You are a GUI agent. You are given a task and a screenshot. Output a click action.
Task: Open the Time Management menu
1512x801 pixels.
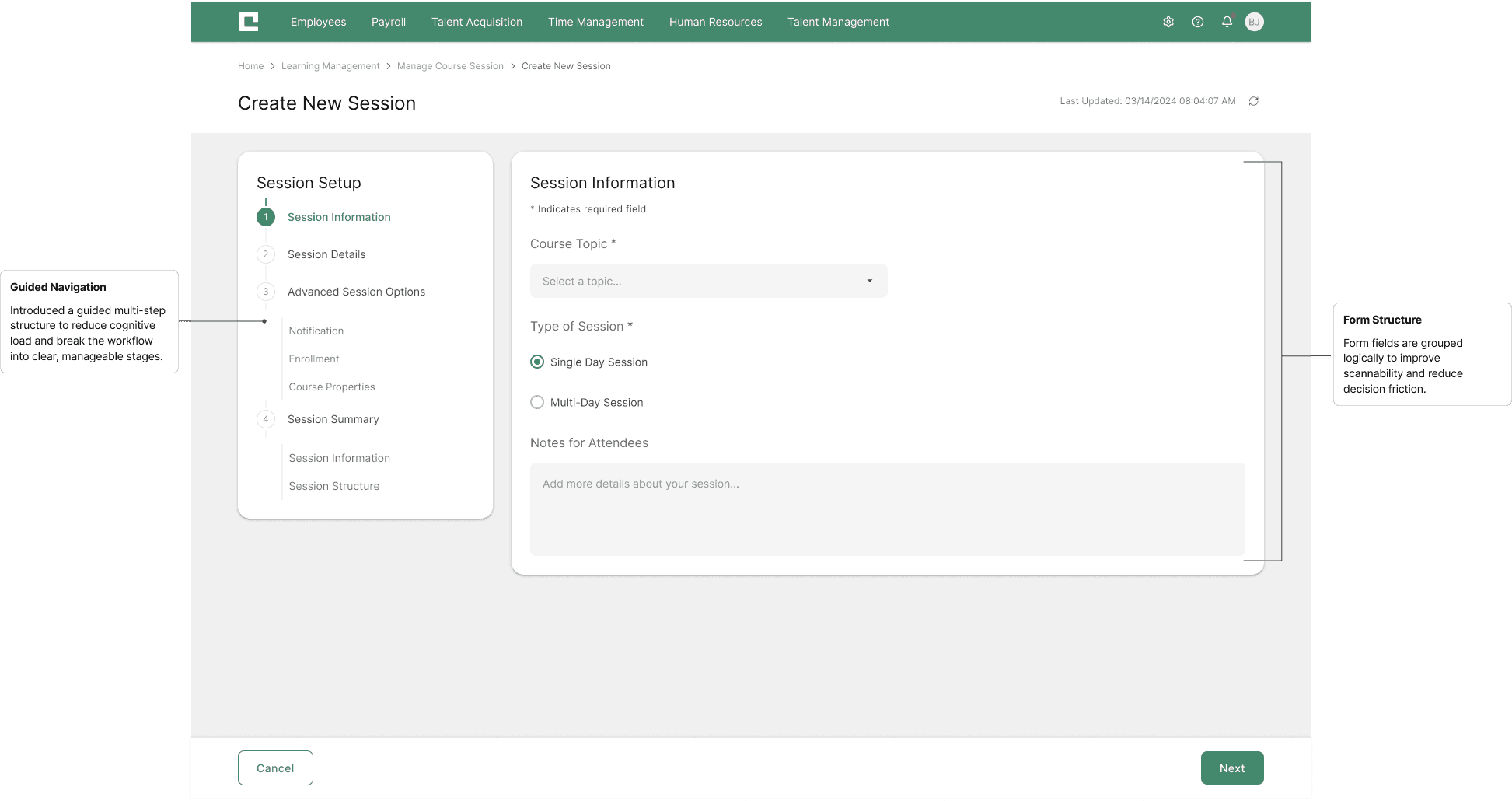(x=595, y=22)
